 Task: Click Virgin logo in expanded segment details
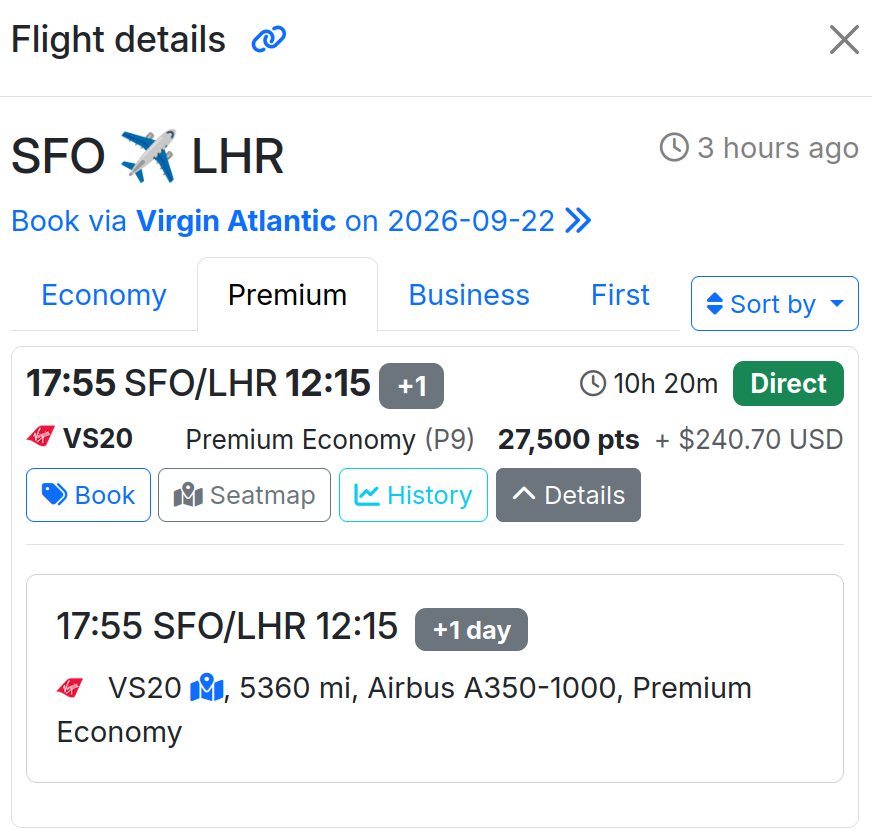pyautogui.click(x=70, y=688)
